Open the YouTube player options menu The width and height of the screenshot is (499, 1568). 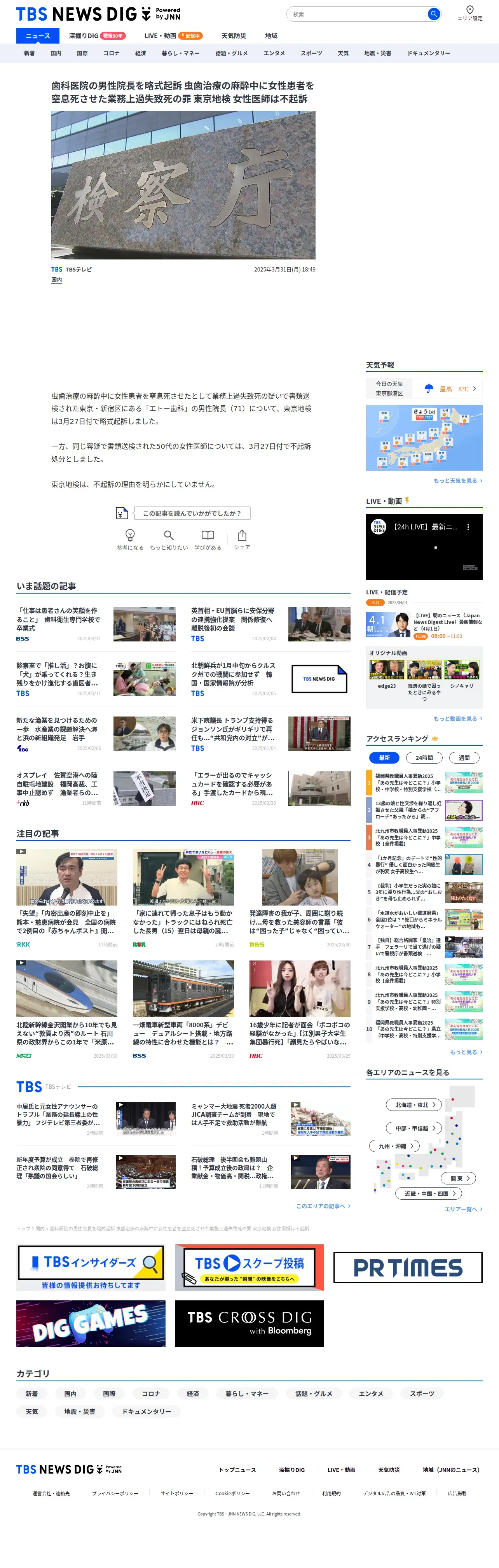tap(468, 527)
